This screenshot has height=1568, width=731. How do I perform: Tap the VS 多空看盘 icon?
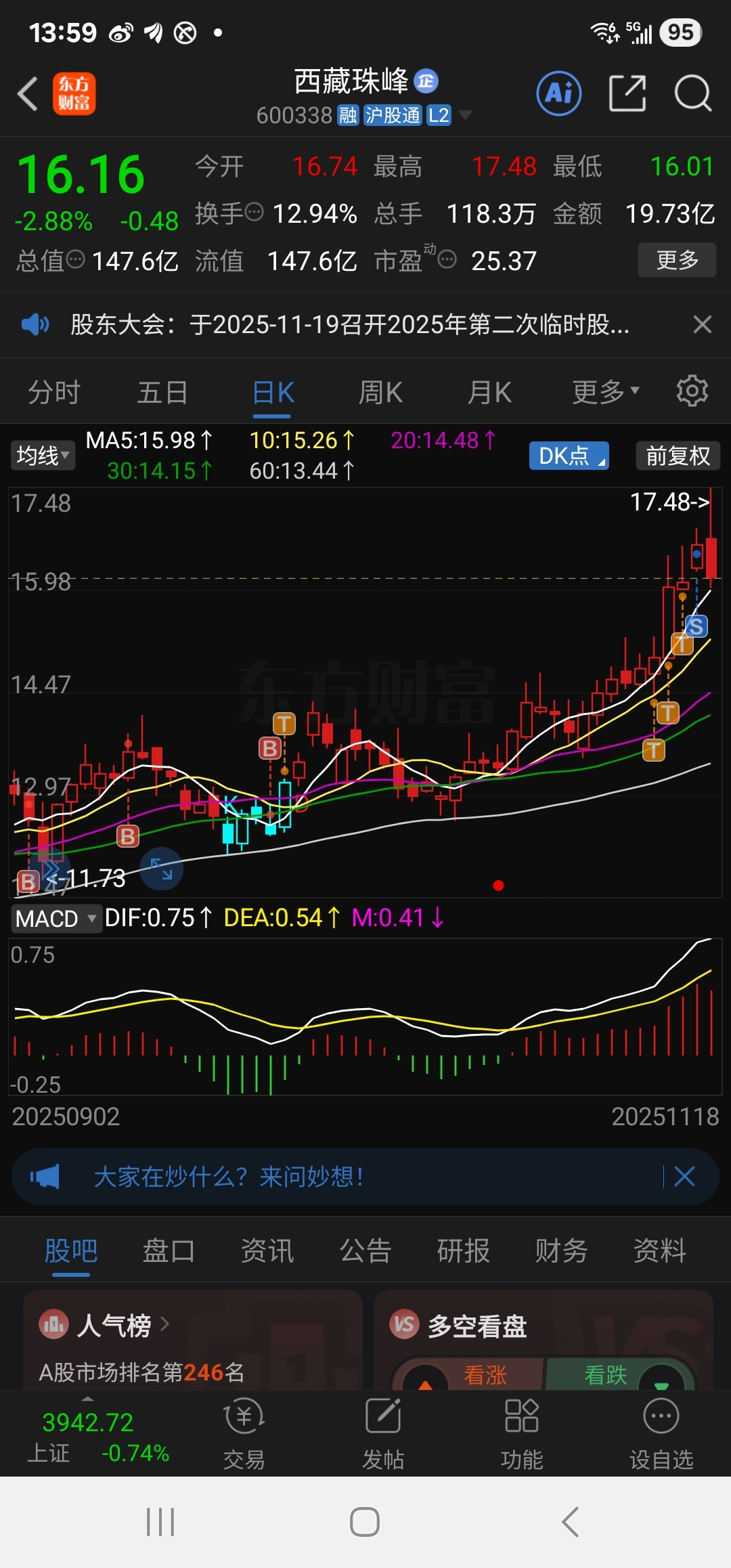[x=405, y=1324]
